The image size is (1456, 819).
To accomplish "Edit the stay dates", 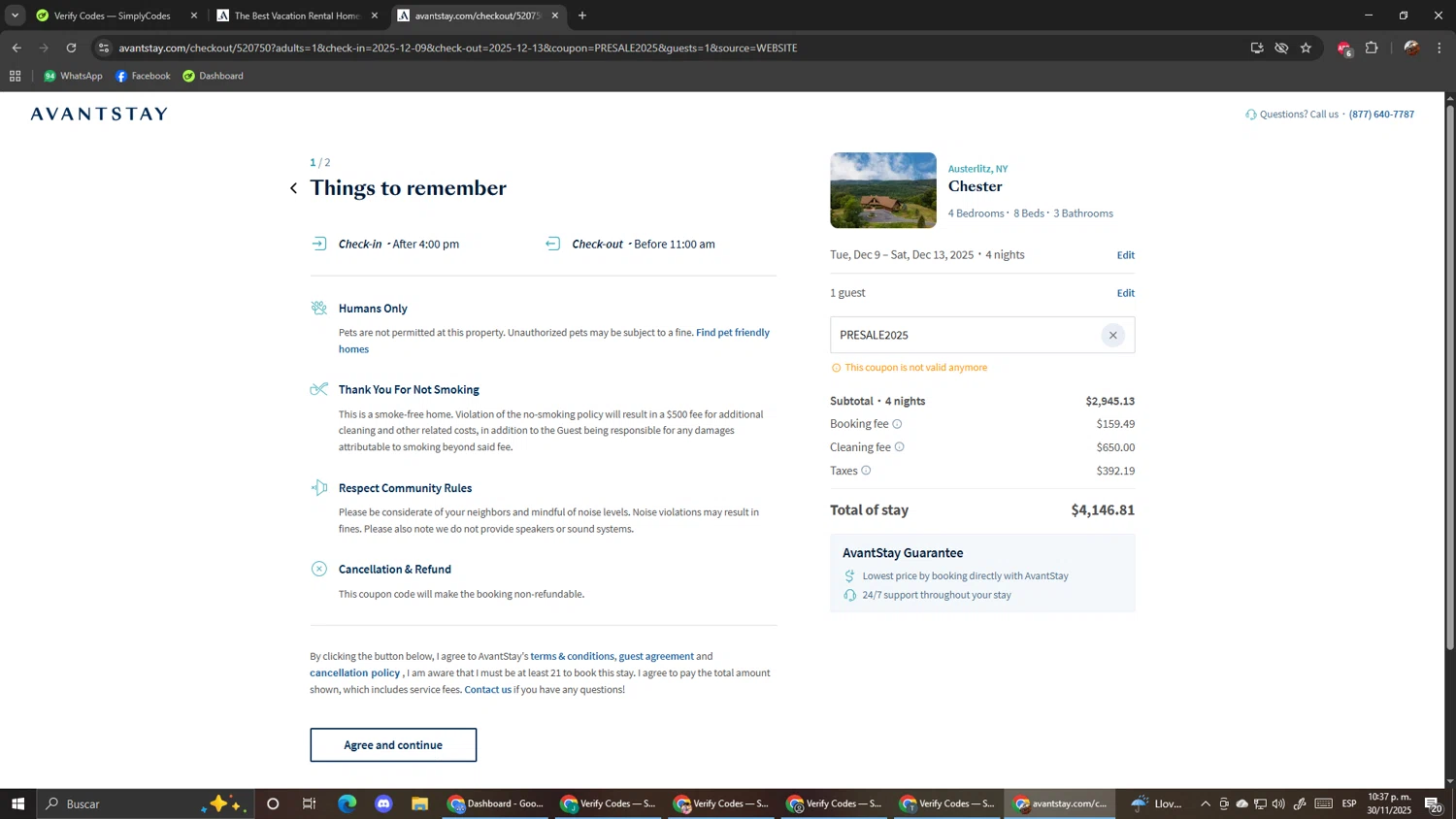I will [1125, 255].
